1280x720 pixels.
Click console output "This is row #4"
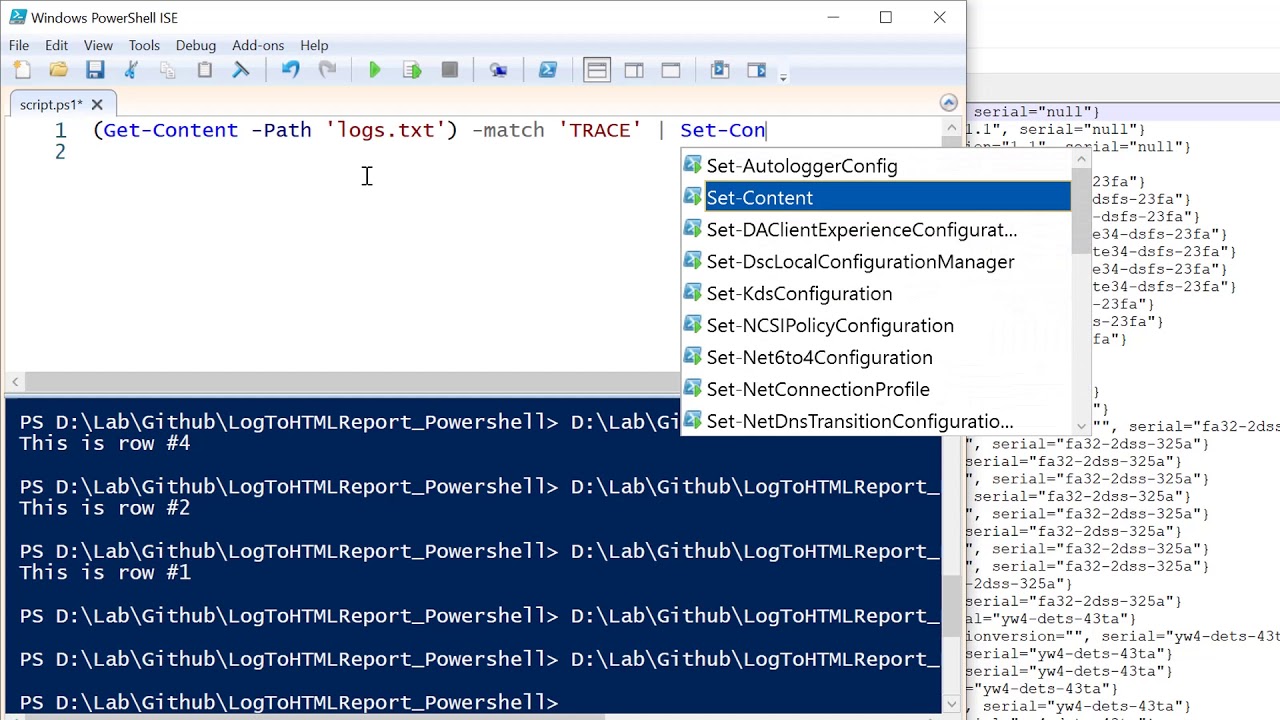coord(105,443)
